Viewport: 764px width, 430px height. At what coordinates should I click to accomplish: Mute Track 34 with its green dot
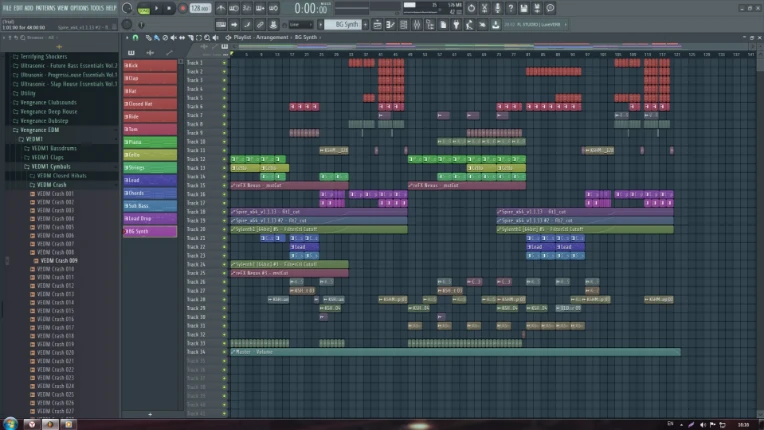[224, 352]
